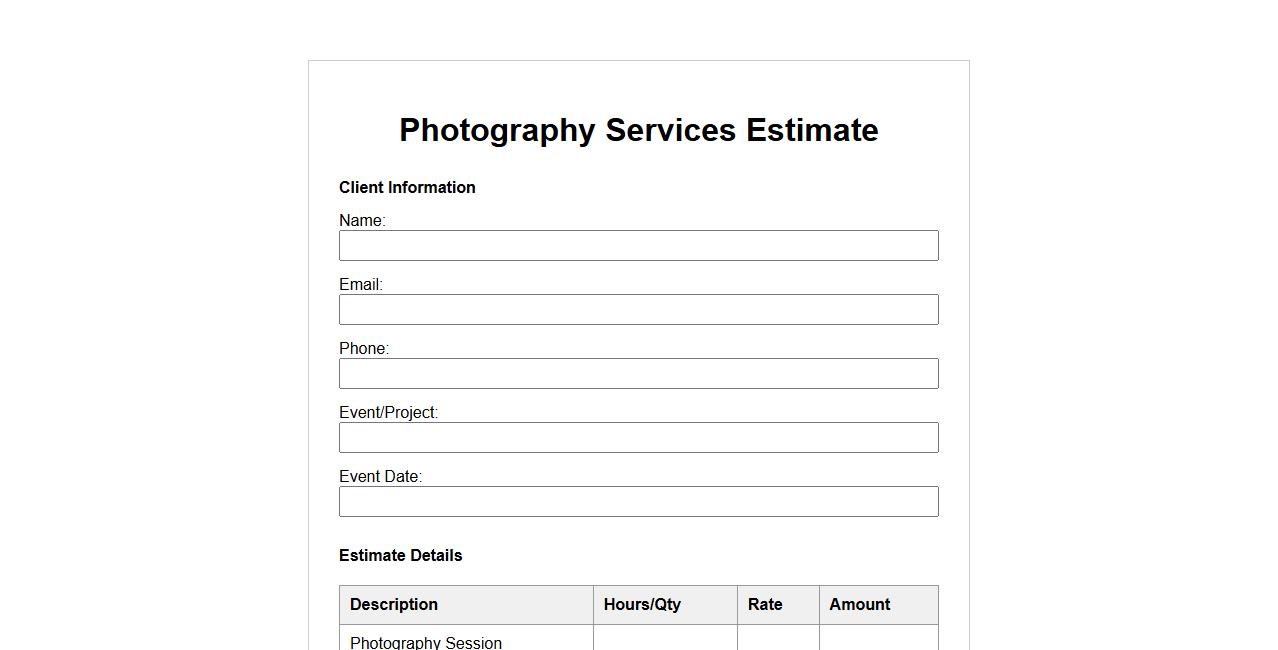The width and height of the screenshot is (1278, 650).
Task: Click the "Email:" field label
Action: click(361, 285)
